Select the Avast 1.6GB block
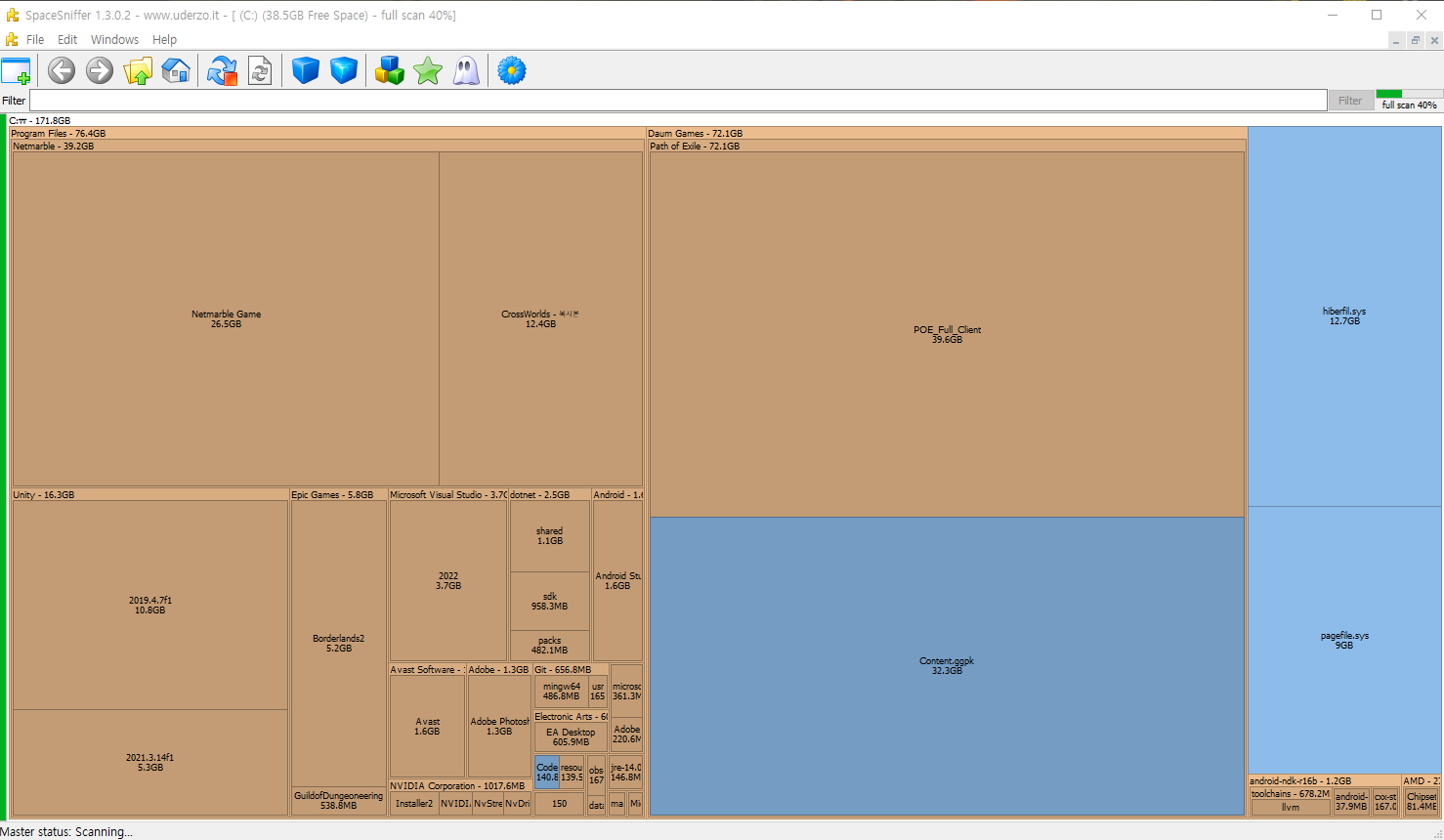The width and height of the screenshot is (1444, 840). pos(427,727)
